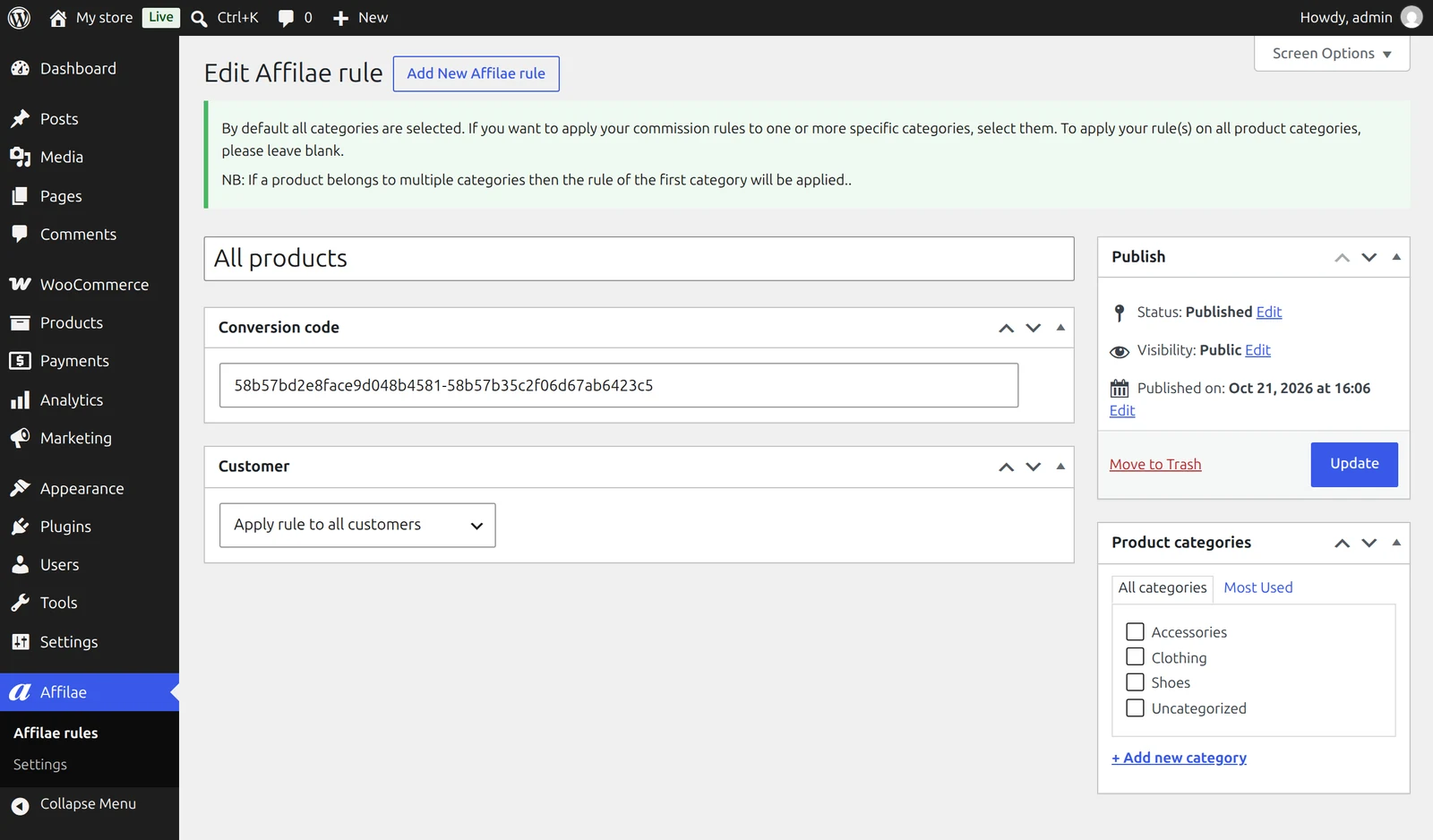Click the Status key icon

pos(1120,313)
